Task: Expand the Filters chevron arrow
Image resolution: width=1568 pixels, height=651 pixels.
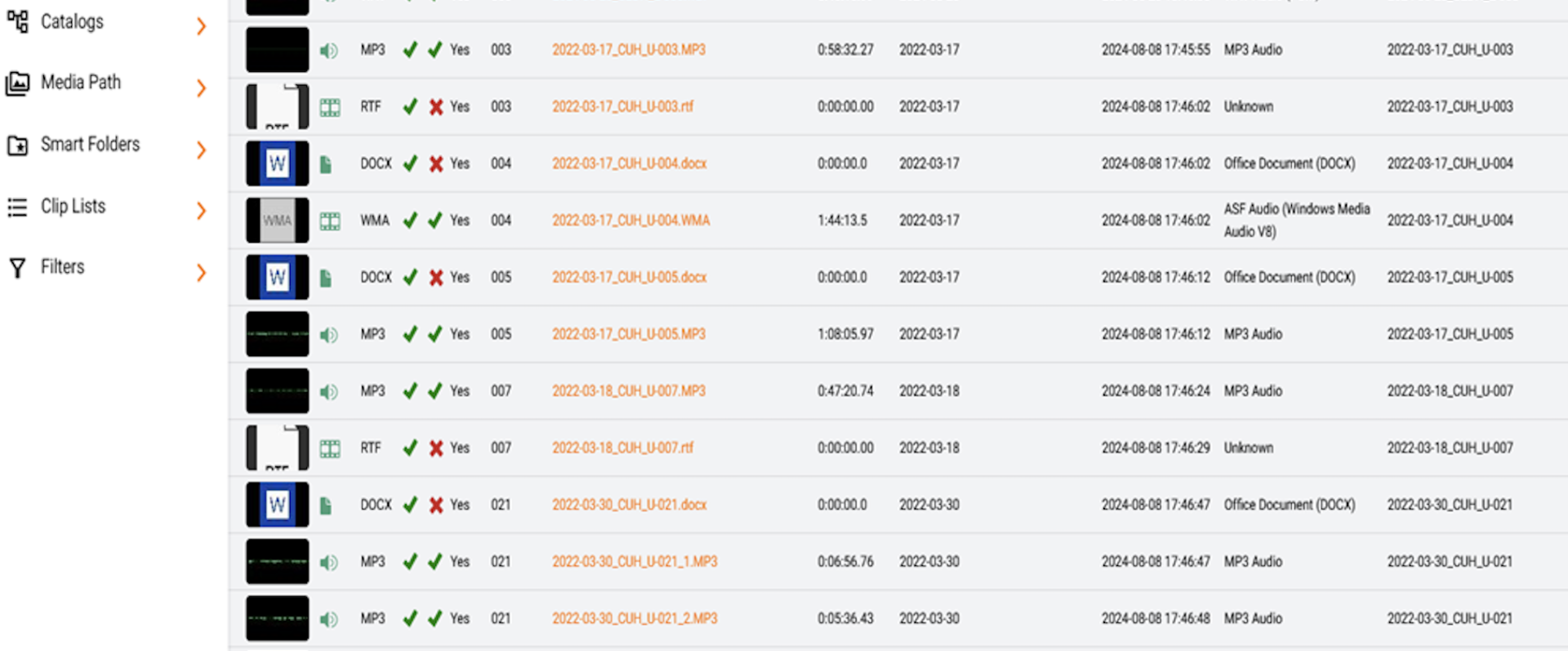Action: point(201,272)
